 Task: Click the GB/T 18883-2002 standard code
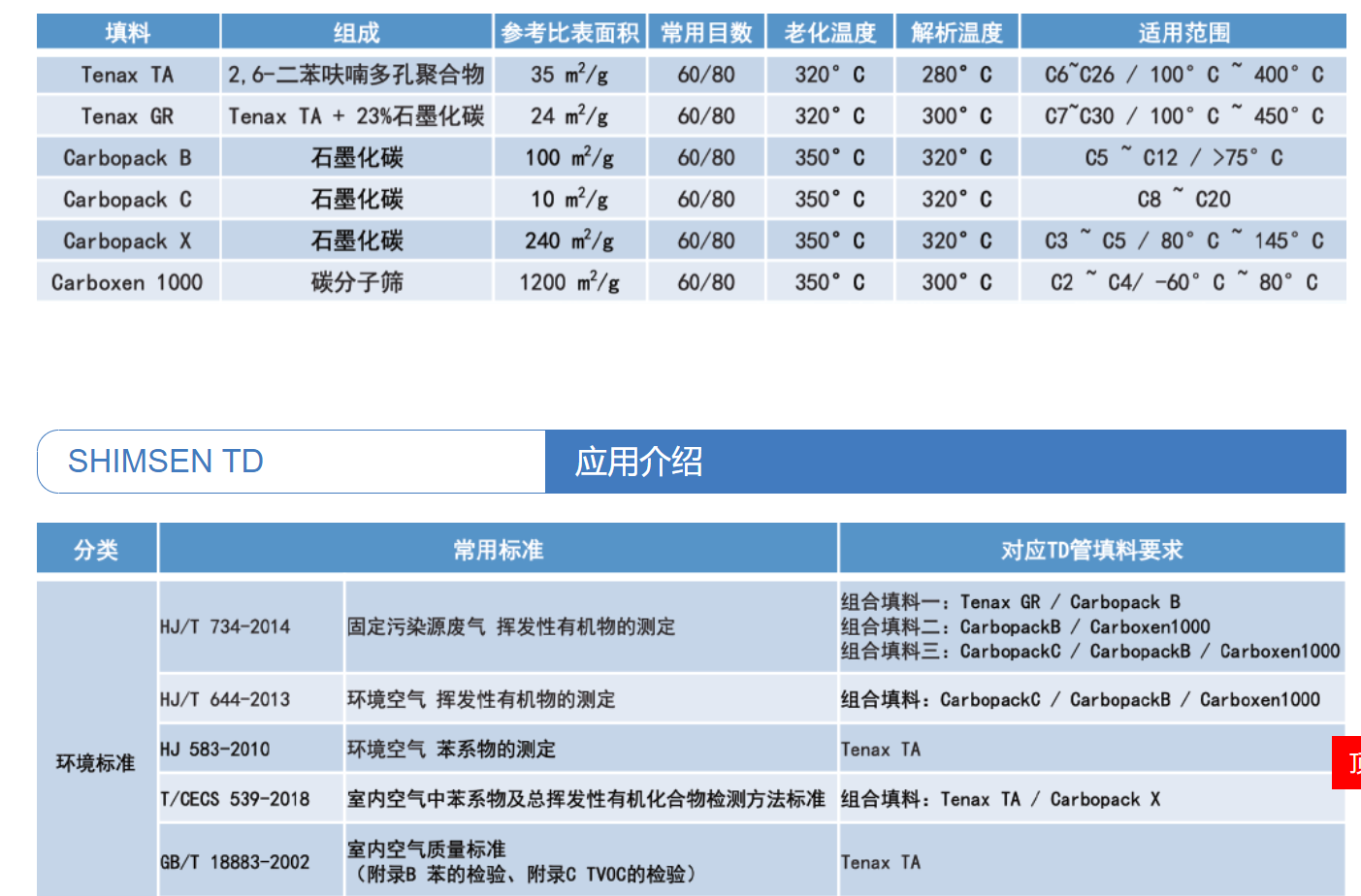coord(235,862)
